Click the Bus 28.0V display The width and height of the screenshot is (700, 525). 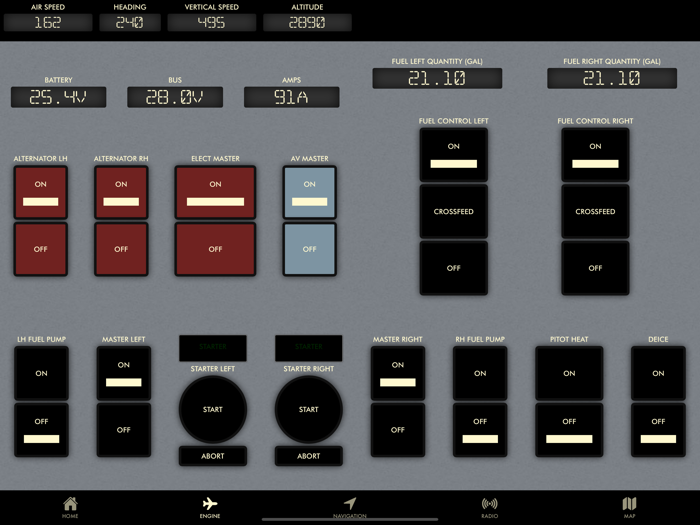point(175,97)
